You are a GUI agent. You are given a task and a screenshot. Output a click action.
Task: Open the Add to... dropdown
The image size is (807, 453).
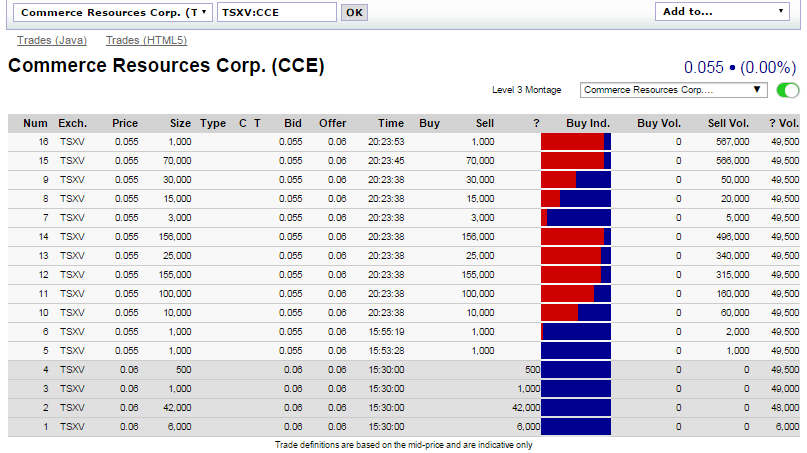click(x=722, y=11)
